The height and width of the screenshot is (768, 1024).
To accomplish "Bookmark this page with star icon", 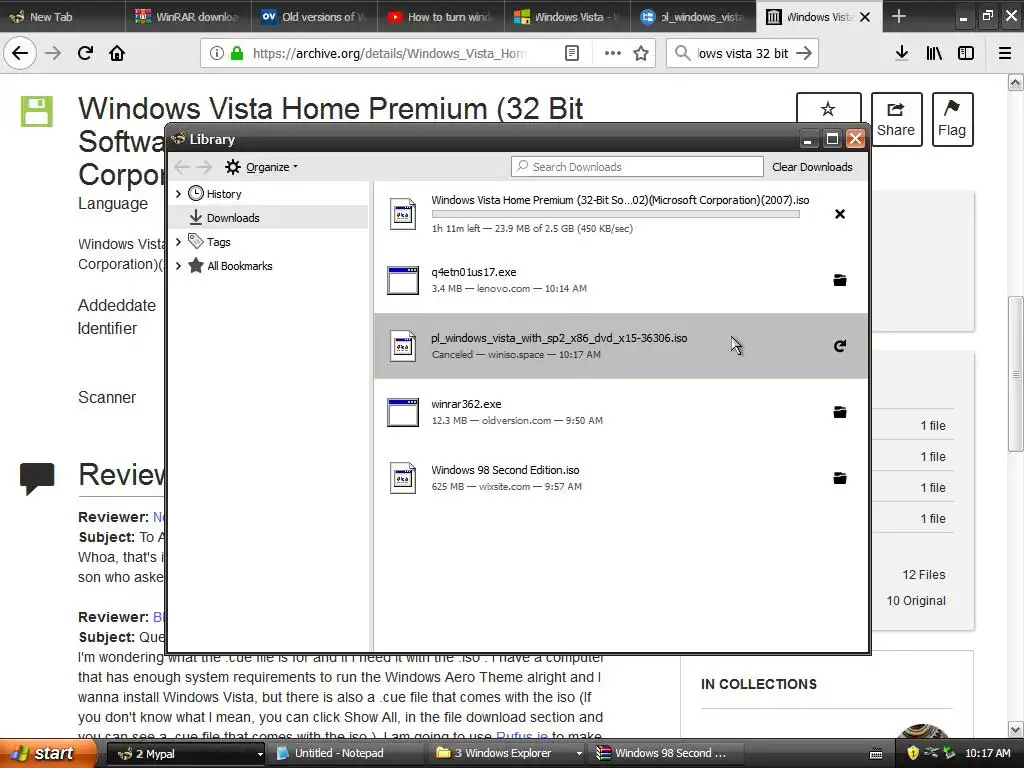I will coord(641,53).
